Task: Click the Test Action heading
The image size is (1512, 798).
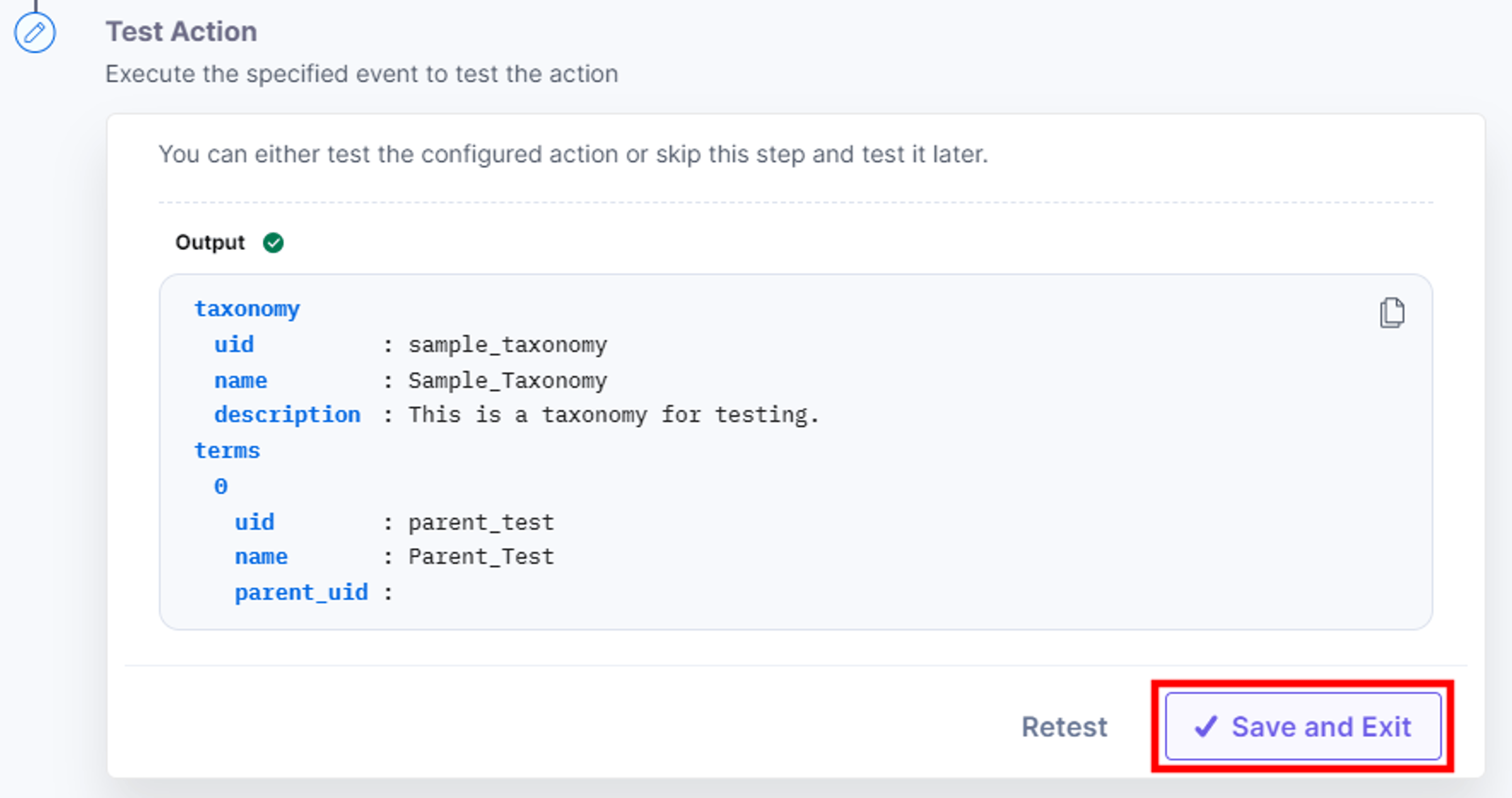Action: (x=182, y=31)
